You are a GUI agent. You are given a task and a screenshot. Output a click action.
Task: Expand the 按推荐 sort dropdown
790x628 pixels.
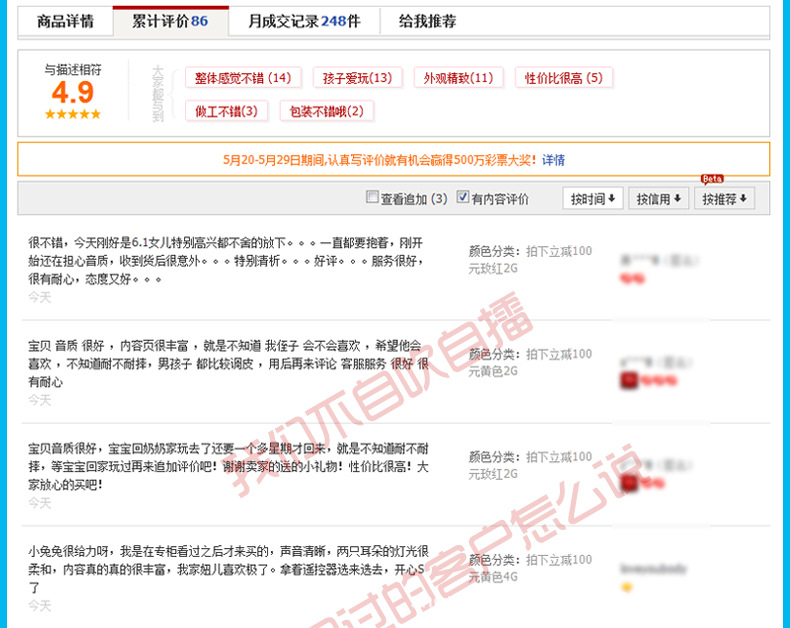tap(724, 199)
